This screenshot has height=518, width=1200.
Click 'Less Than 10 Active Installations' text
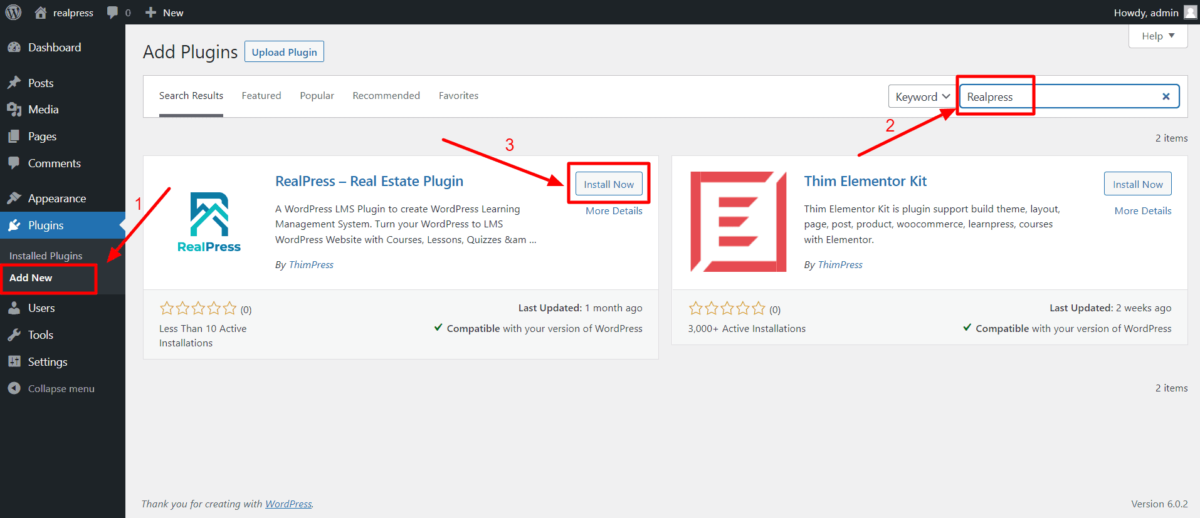pos(203,335)
